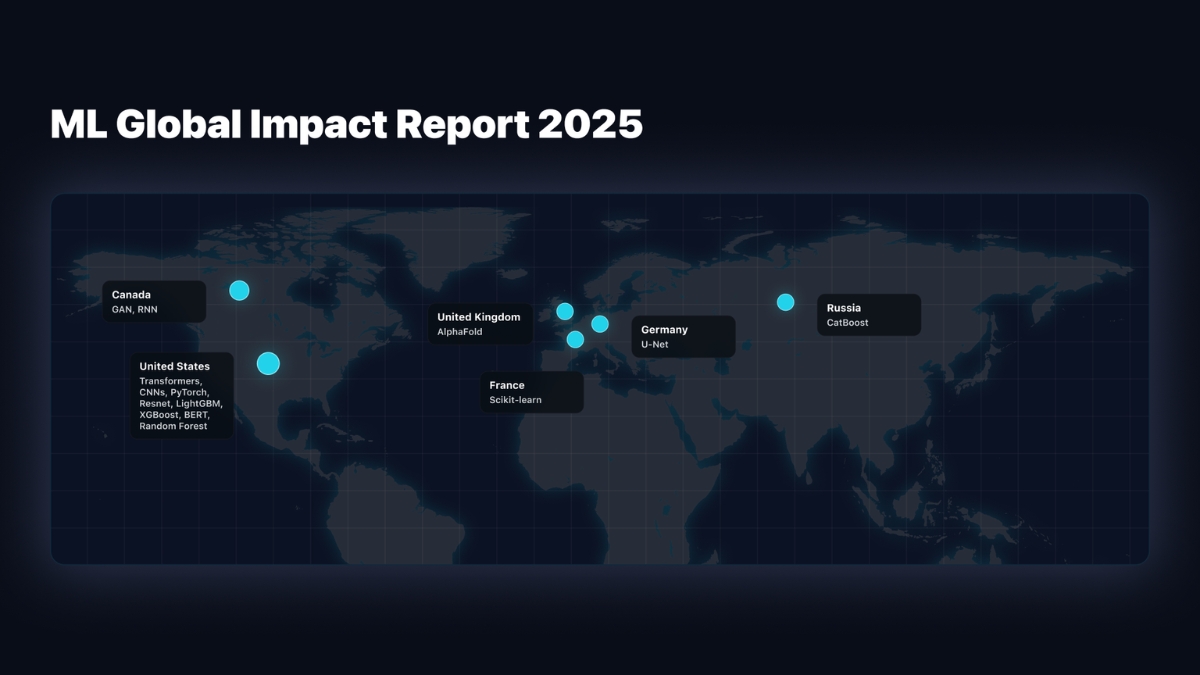
Task: Click the Russia map marker
Action: coord(786,301)
